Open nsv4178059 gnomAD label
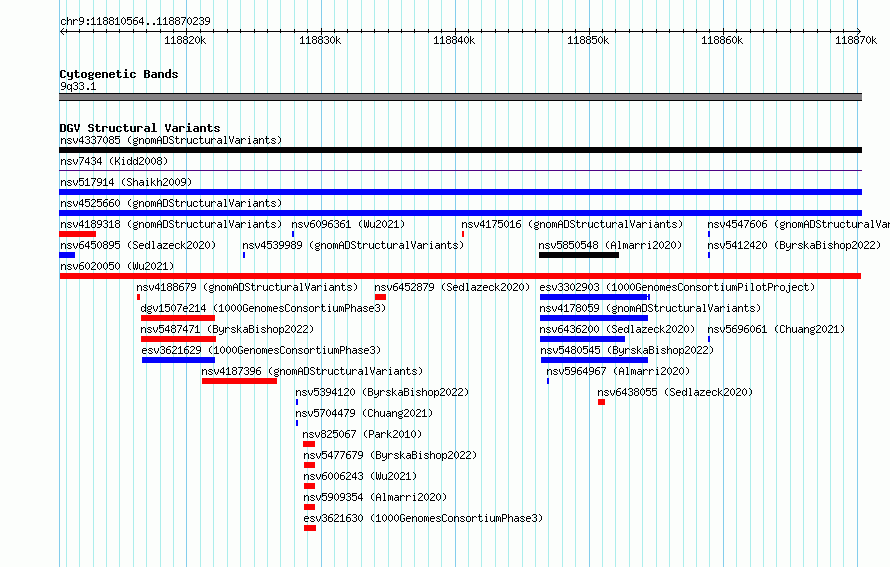The image size is (890, 567). pyautogui.click(x=650, y=308)
